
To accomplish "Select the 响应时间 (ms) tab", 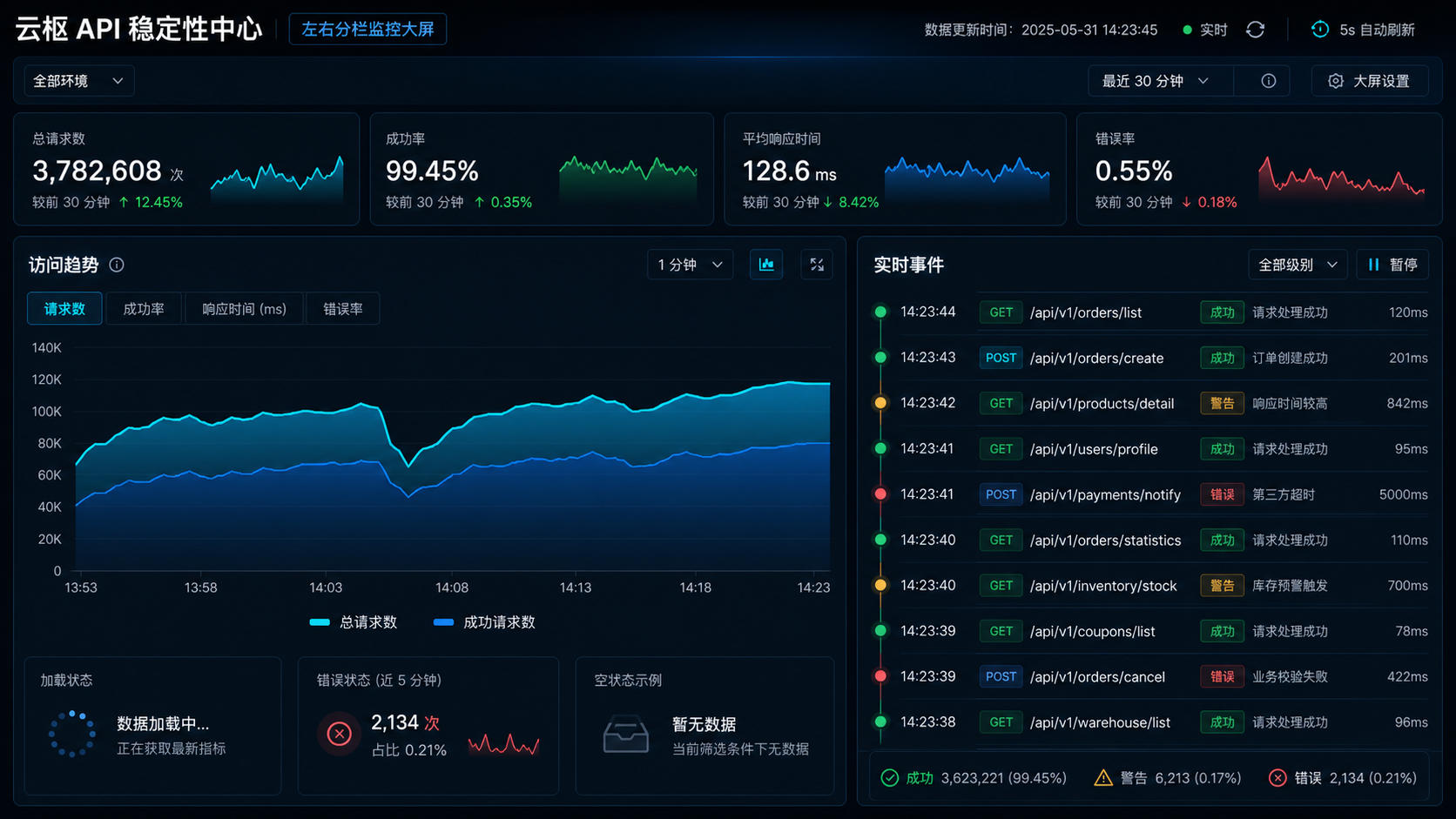I will [244, 309].
